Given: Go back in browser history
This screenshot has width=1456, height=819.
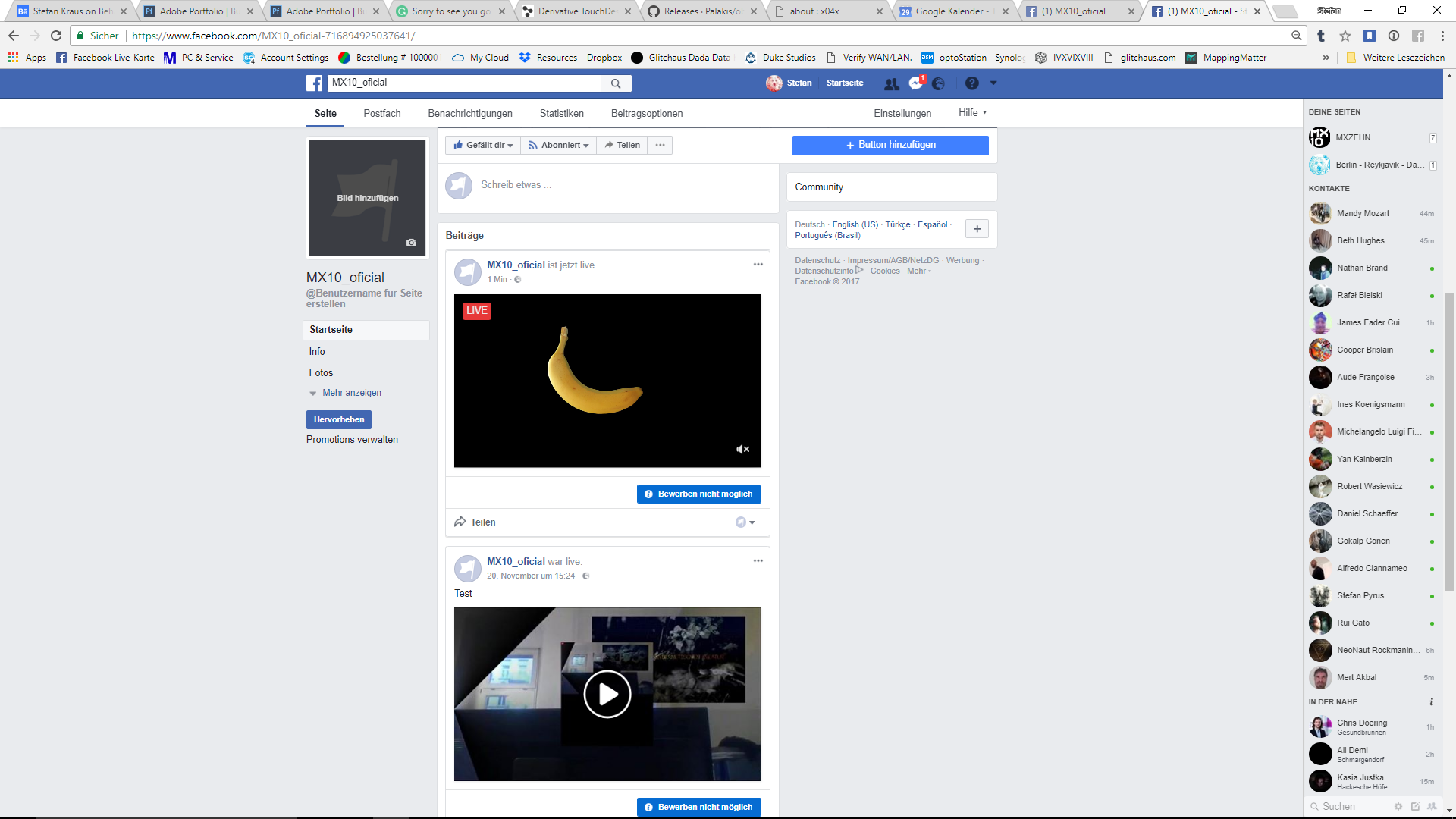Looking at the screenshot, I should [x=14, y=36].
